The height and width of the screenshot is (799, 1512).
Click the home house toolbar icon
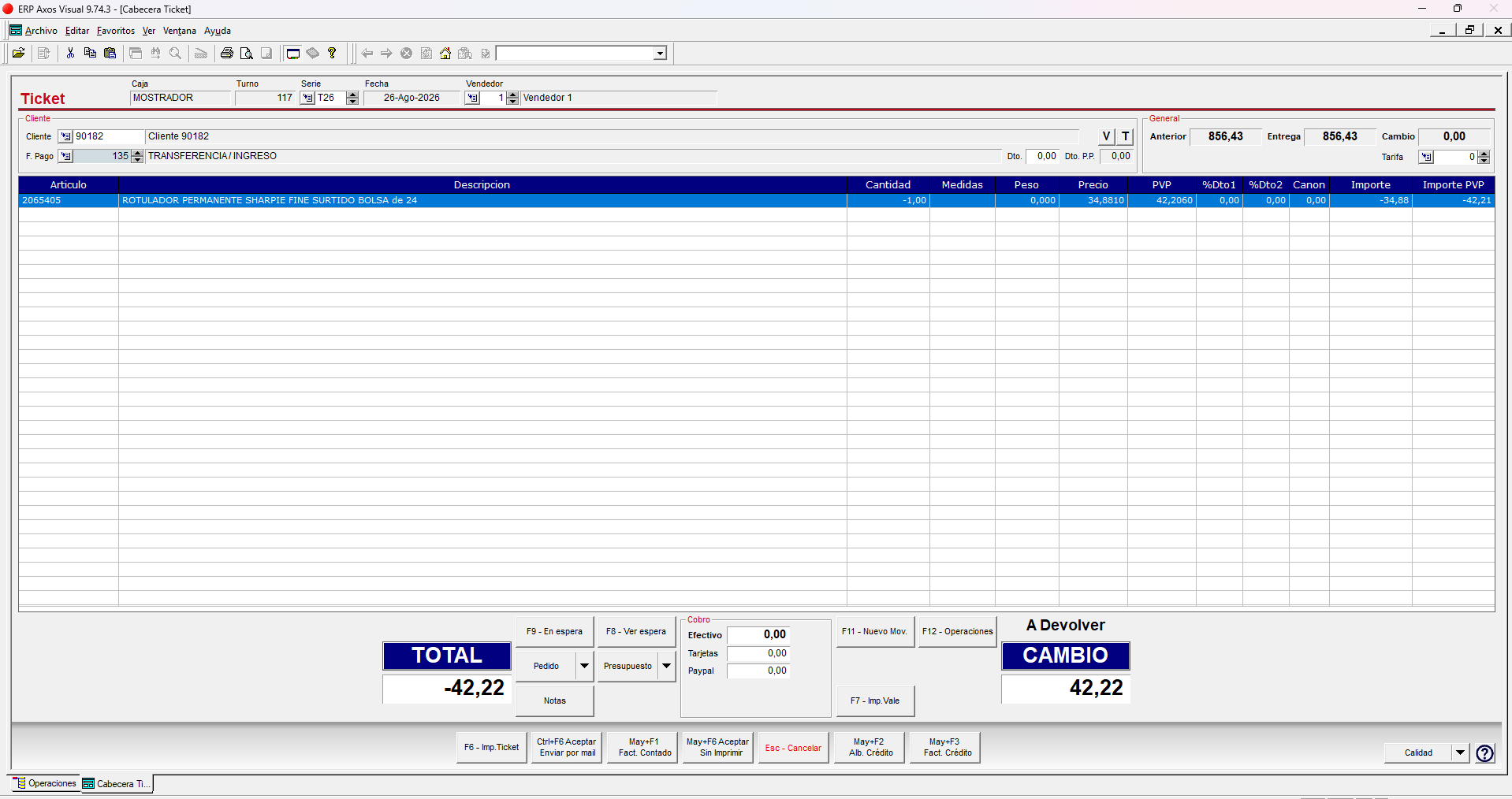tap(445, 54)
